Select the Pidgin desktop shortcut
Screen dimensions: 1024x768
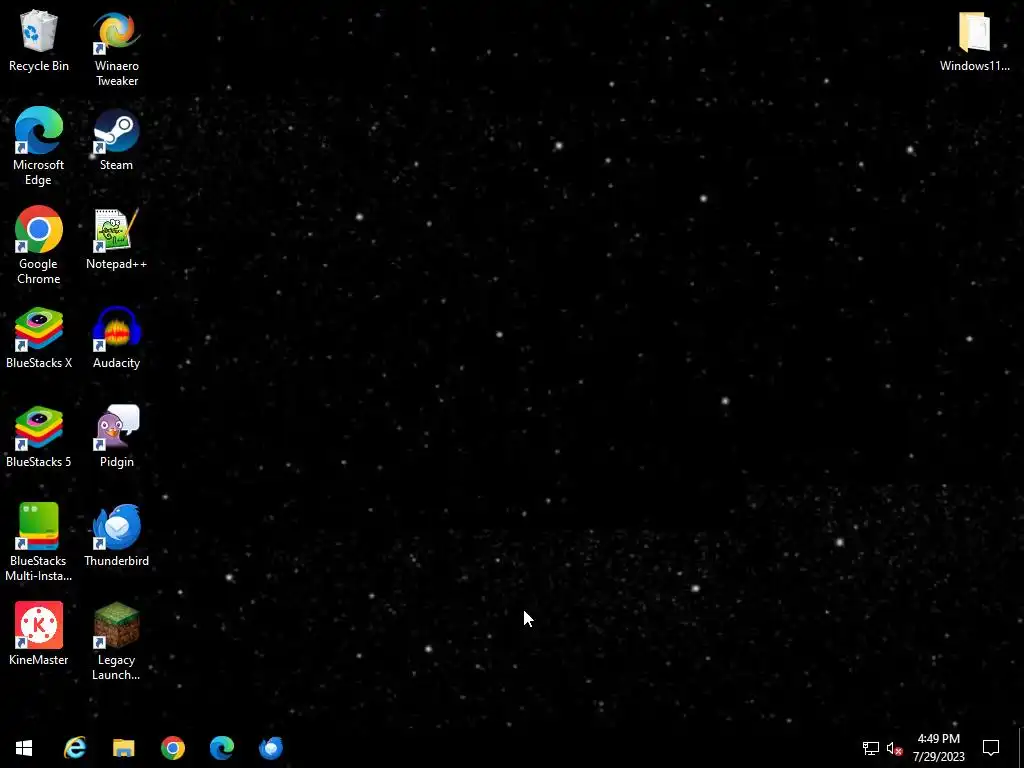point(117,436)
